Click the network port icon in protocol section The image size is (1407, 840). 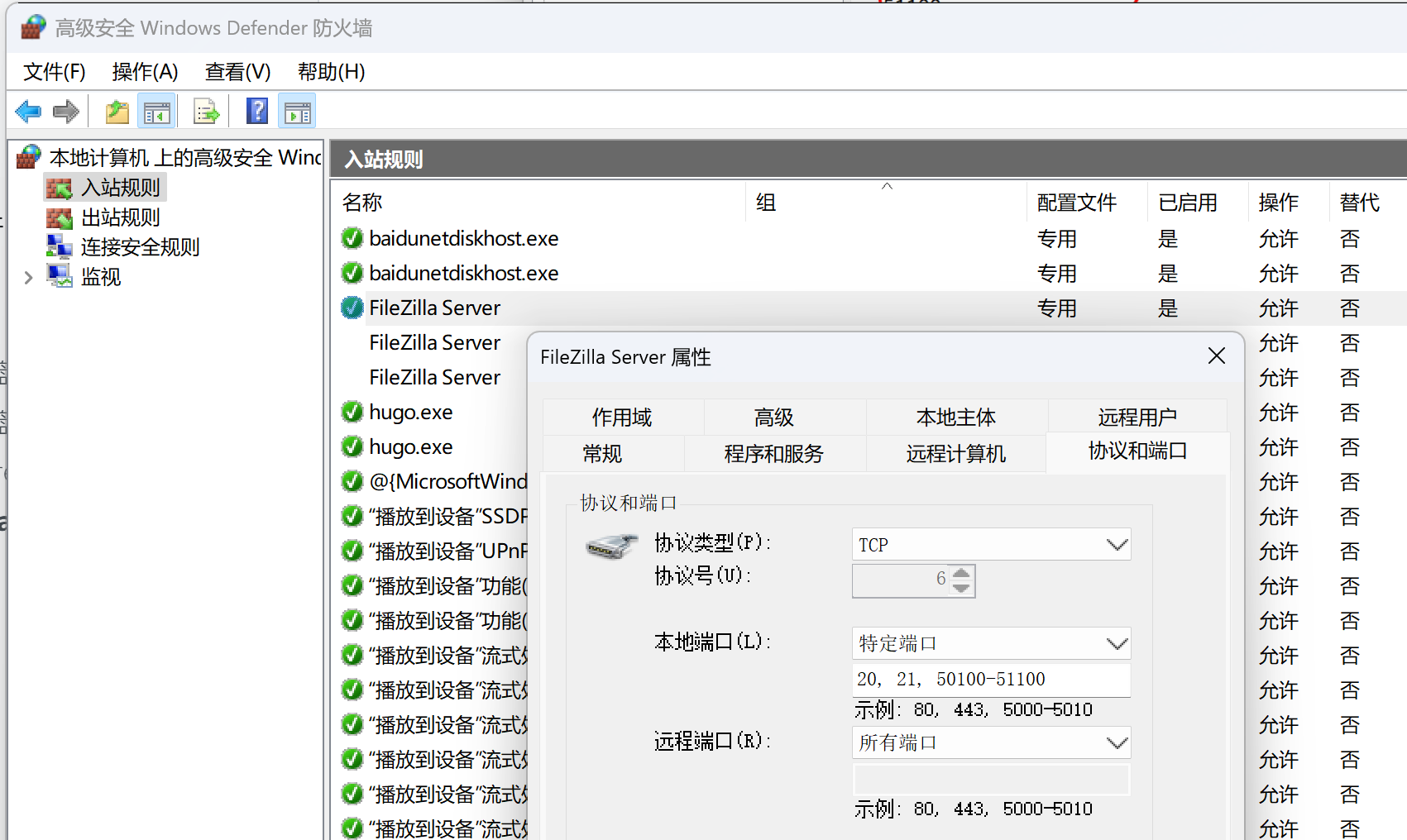pyautogui.click(x=611, y=546)
